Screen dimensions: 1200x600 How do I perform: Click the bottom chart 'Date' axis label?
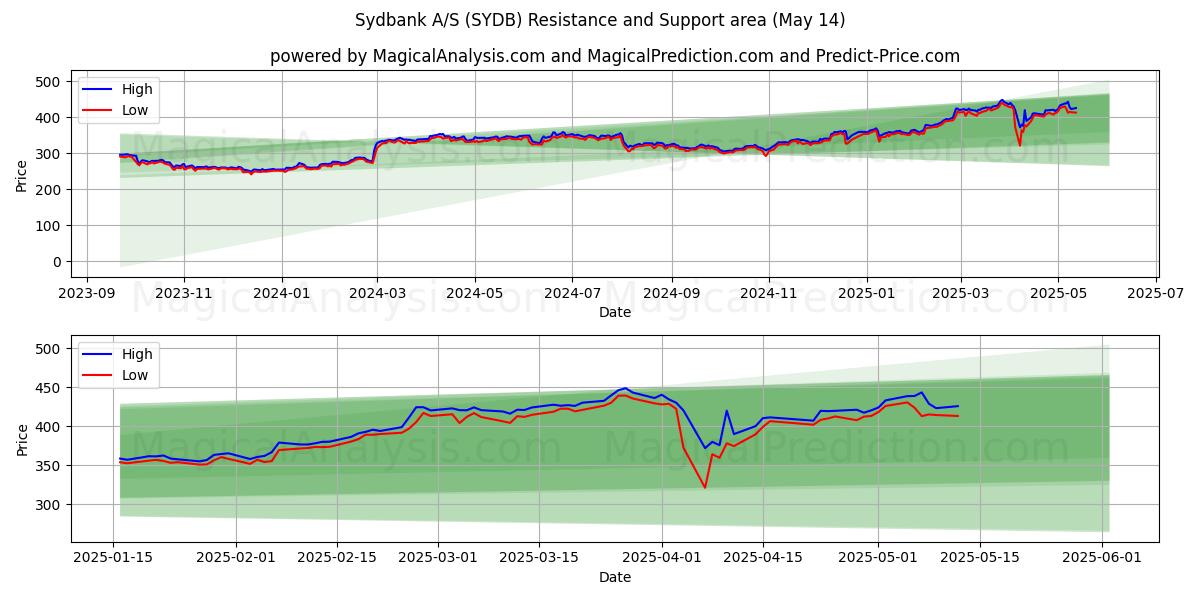[x=614, y=577]
